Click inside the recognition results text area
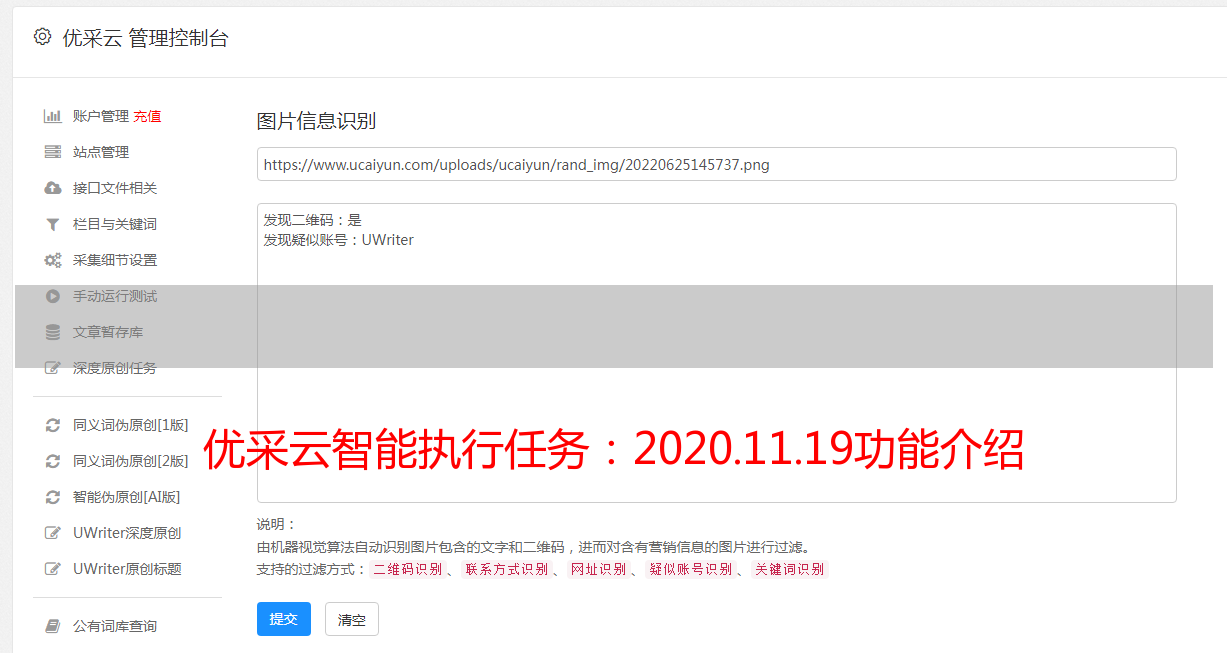This screenshot has width=1227, height=653. point(716,353)
